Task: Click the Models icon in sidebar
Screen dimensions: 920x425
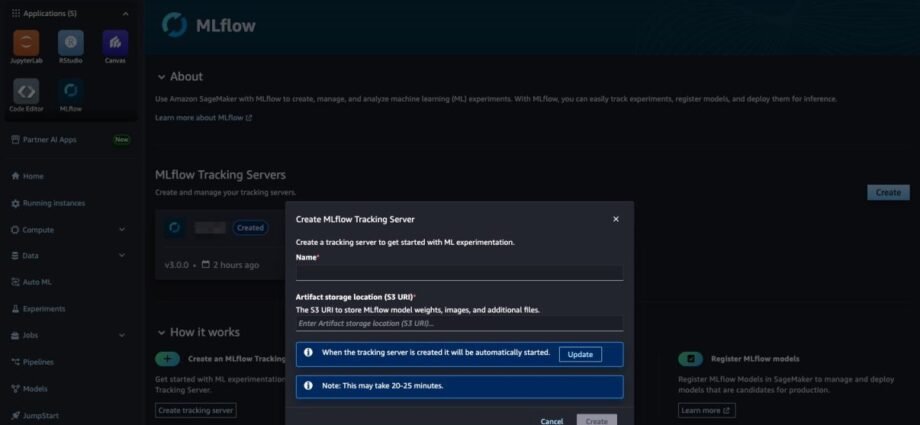Action: tap(16, 389)
